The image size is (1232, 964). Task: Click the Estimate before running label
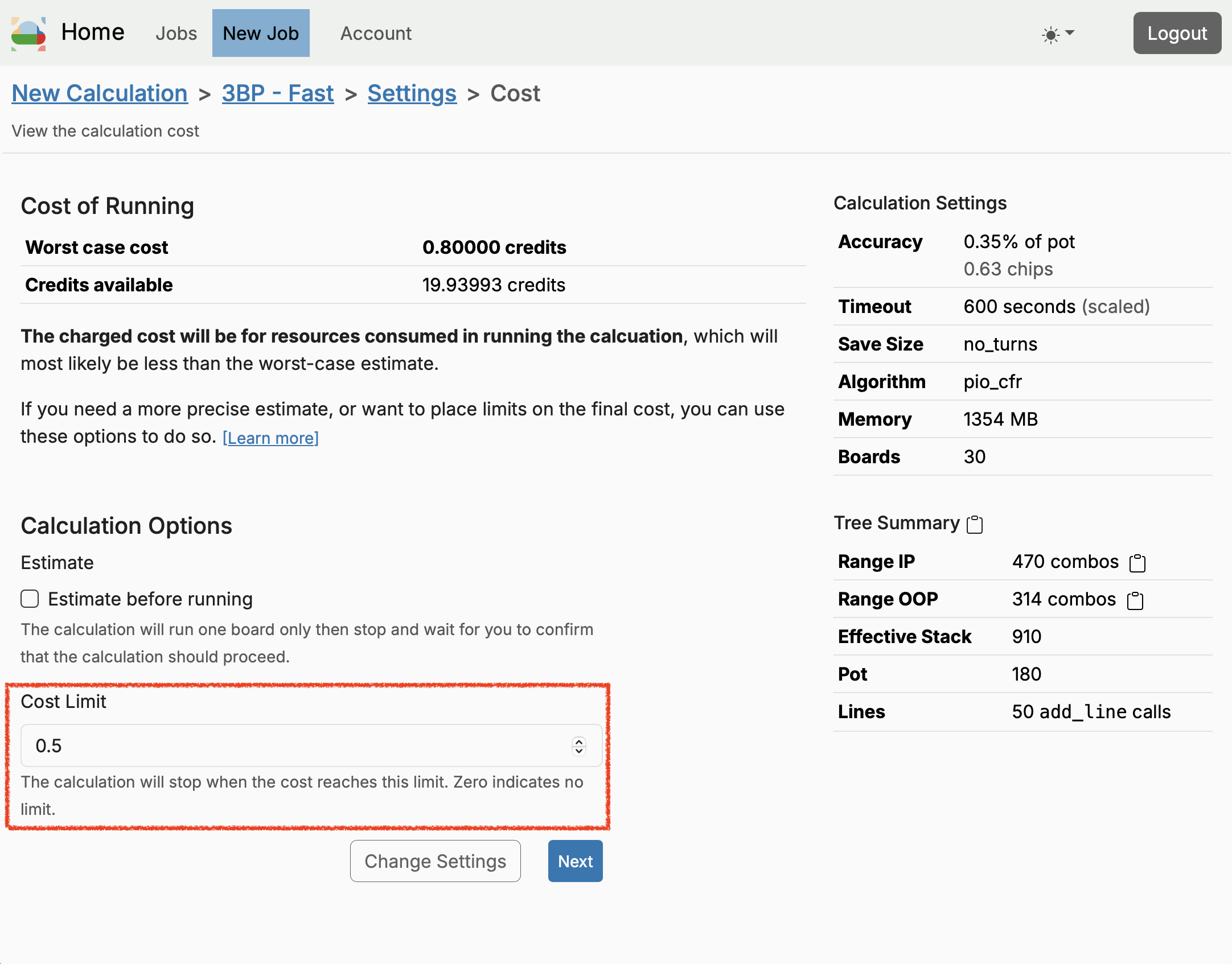point(150,599)
